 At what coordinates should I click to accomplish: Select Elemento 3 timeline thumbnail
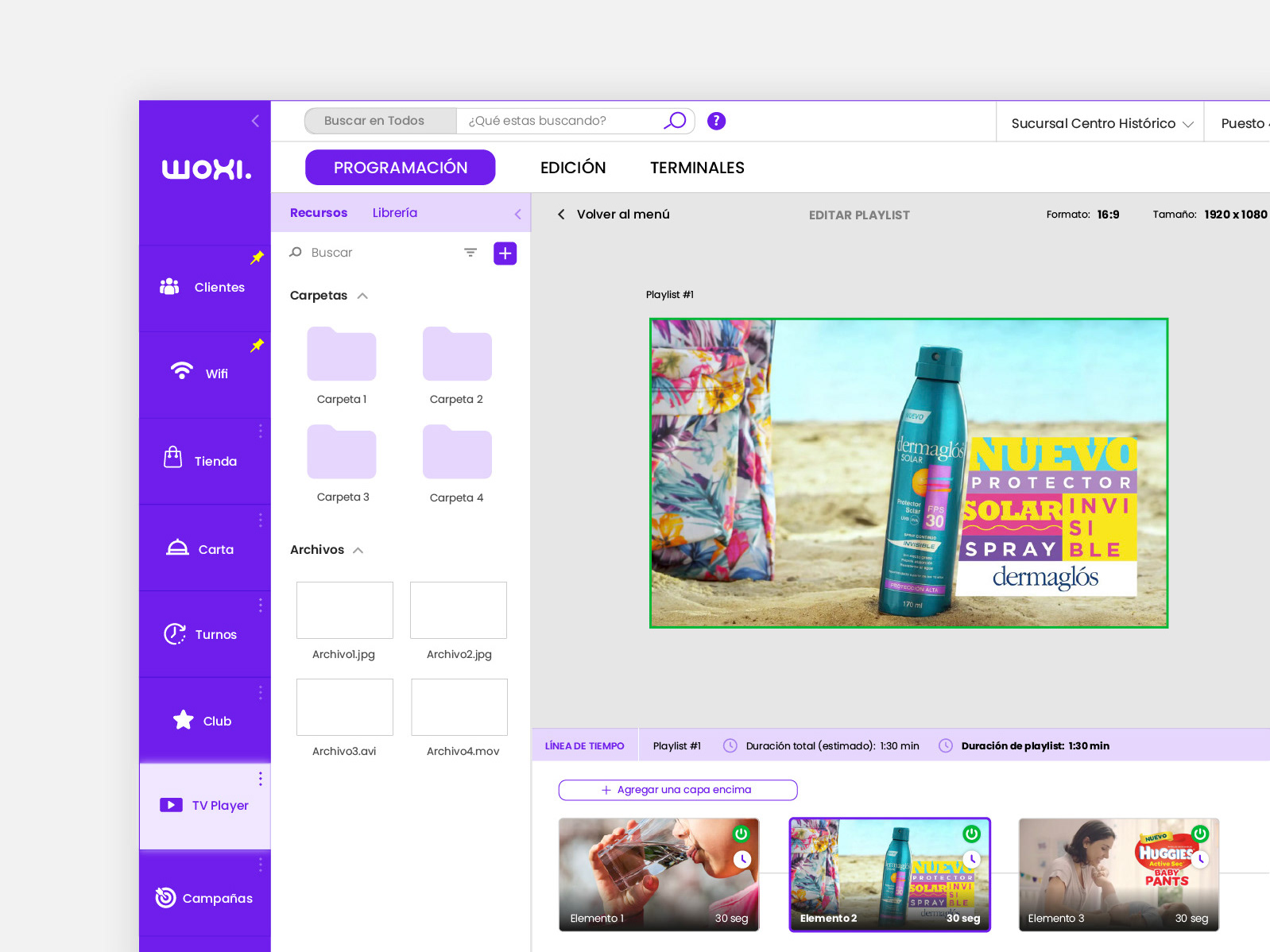pos(1119,875)
